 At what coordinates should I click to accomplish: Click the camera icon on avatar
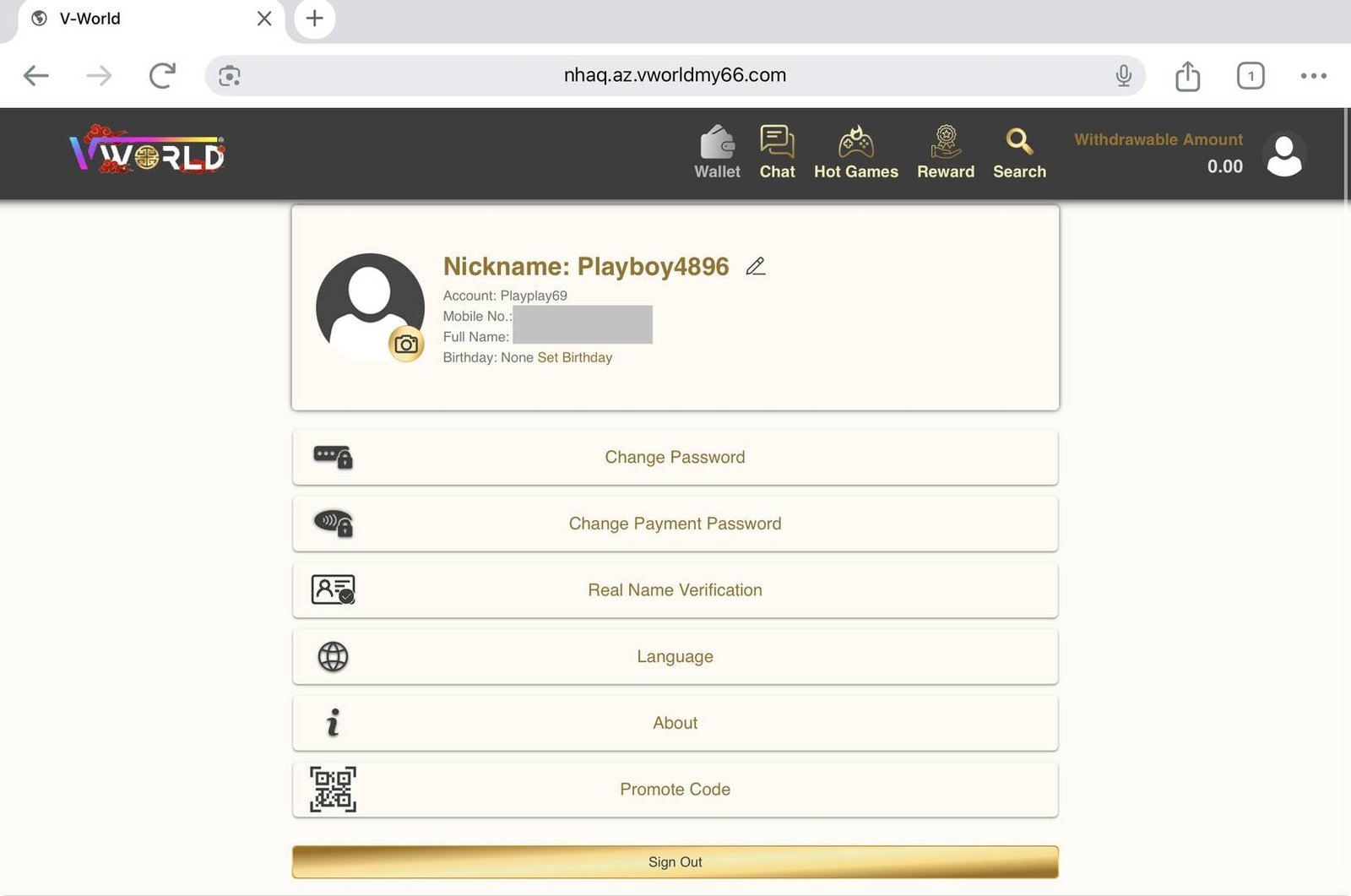coord(406,345)
